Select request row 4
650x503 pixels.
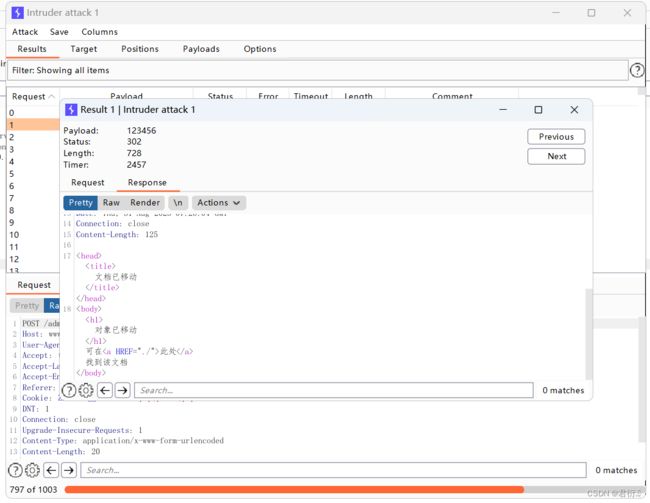(x=33, y=162)
